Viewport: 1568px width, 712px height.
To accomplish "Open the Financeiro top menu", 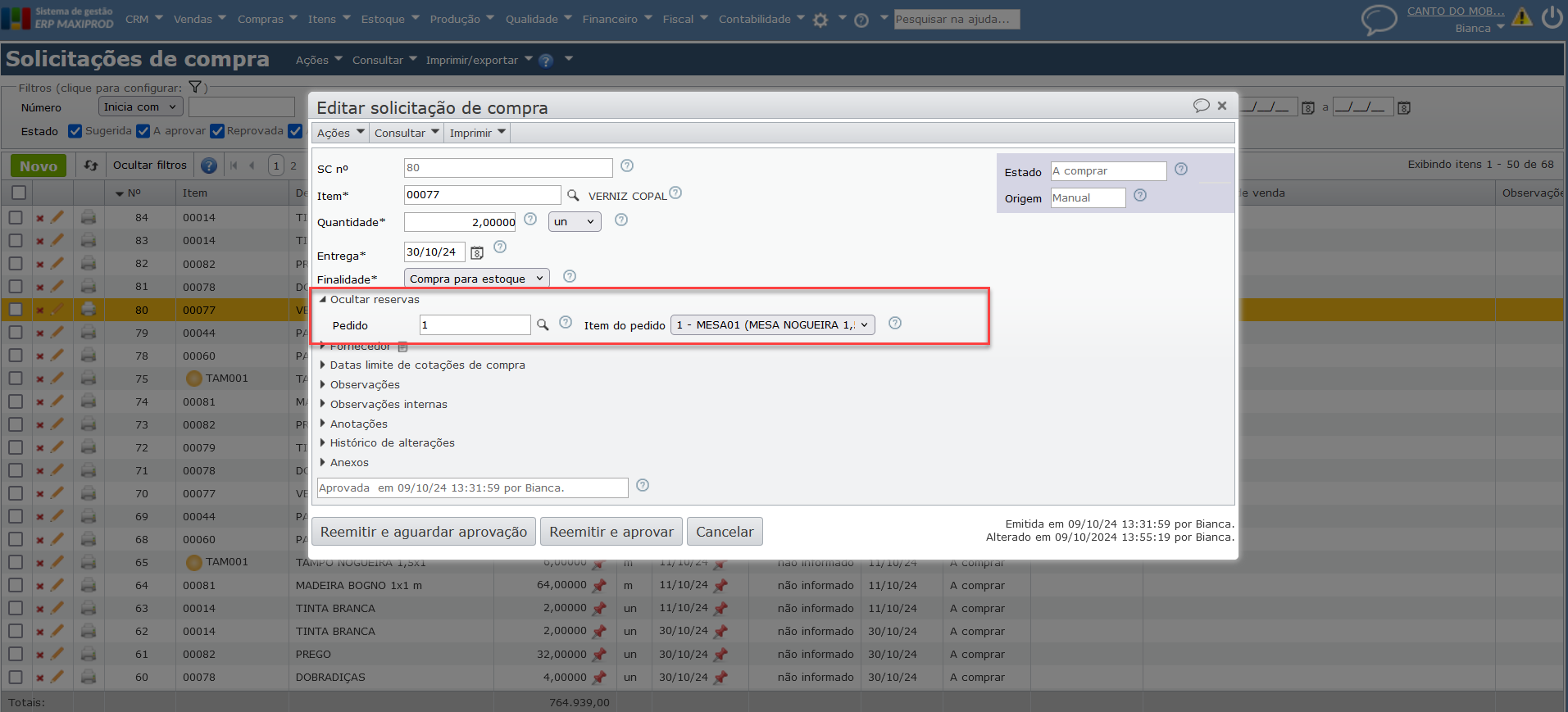I will tap(617, 19).
